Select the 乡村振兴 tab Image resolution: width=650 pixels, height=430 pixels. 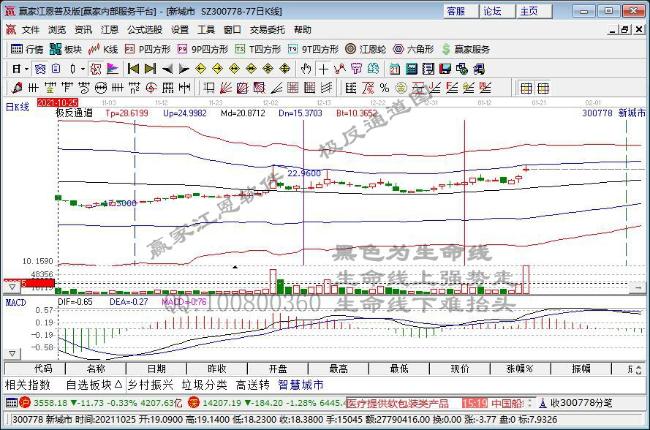coord(150,384)
